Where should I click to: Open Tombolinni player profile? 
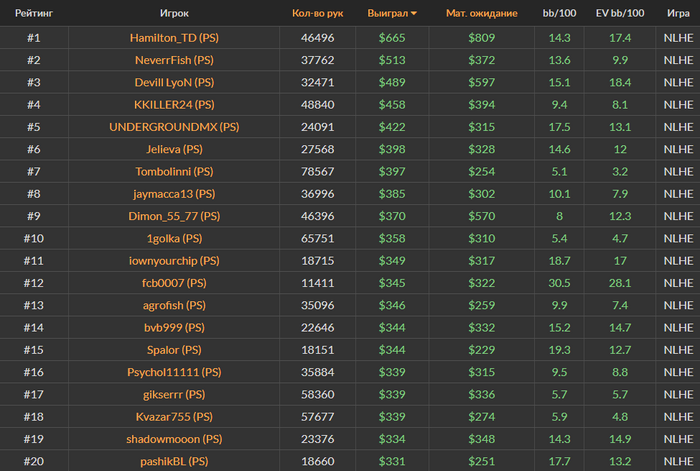tap(163, 171)
